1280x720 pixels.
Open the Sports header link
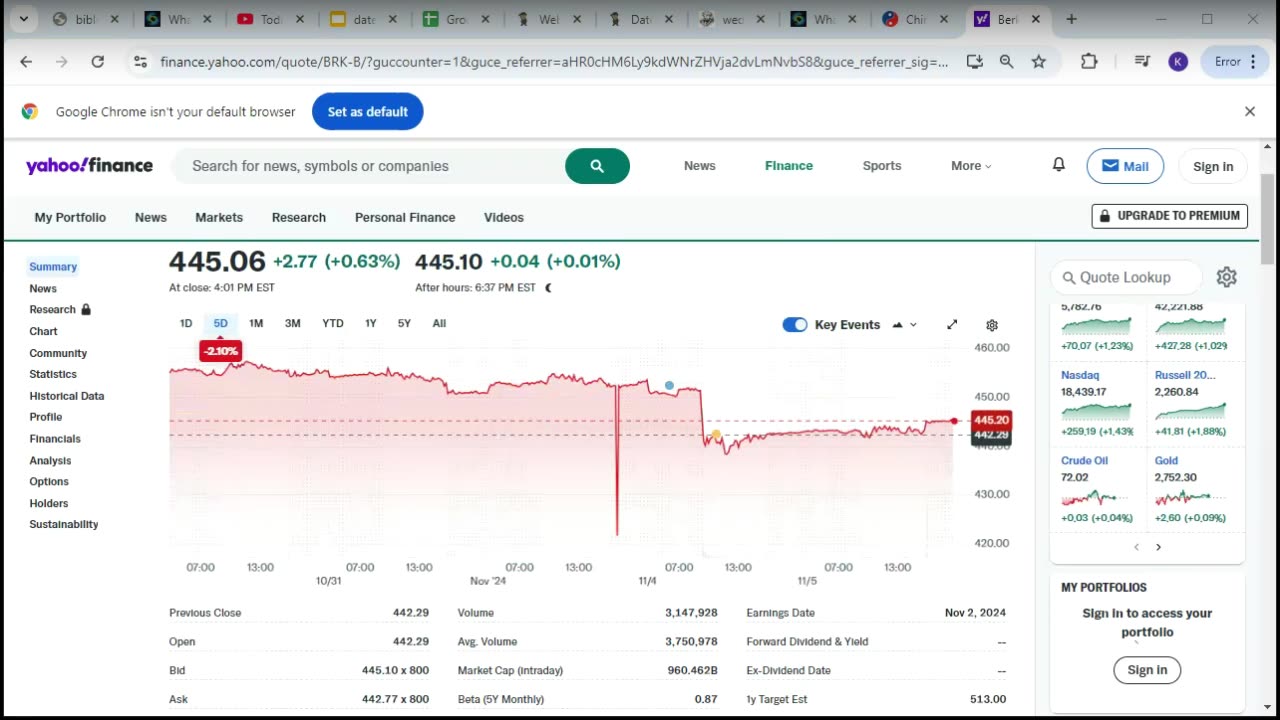[882, 166]
